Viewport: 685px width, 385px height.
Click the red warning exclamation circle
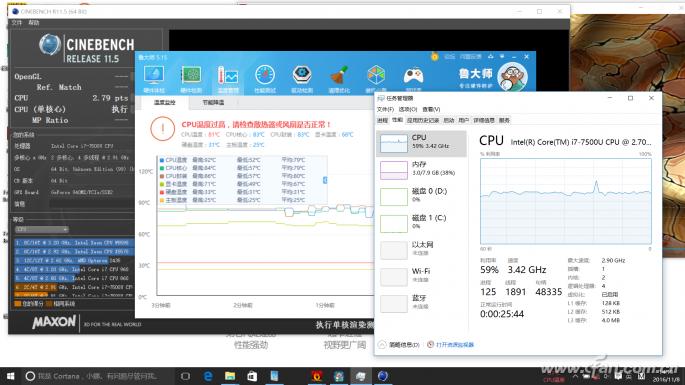[x=163, y=129]
